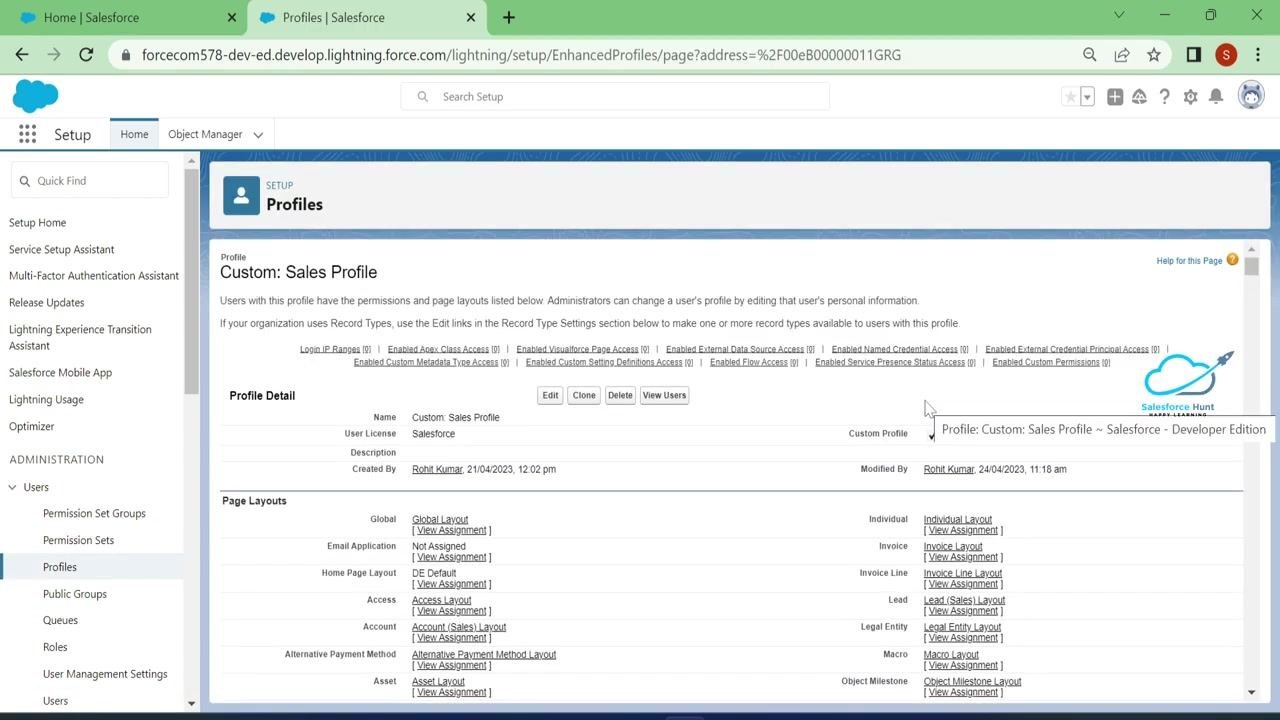Open the Chrome profile S avatar
Image resolution: width=1280 pixels, height=720 pixels.
coord(1226,55)
